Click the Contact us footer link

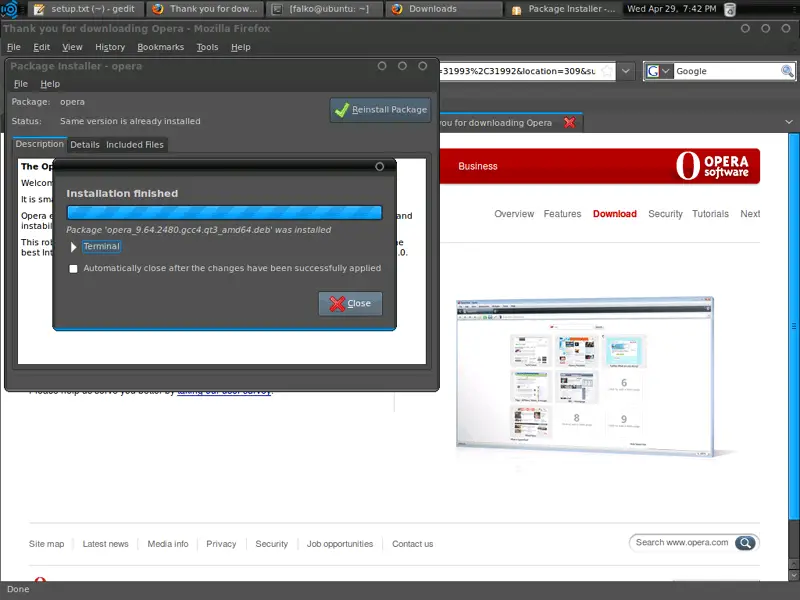tap(412, 544)
